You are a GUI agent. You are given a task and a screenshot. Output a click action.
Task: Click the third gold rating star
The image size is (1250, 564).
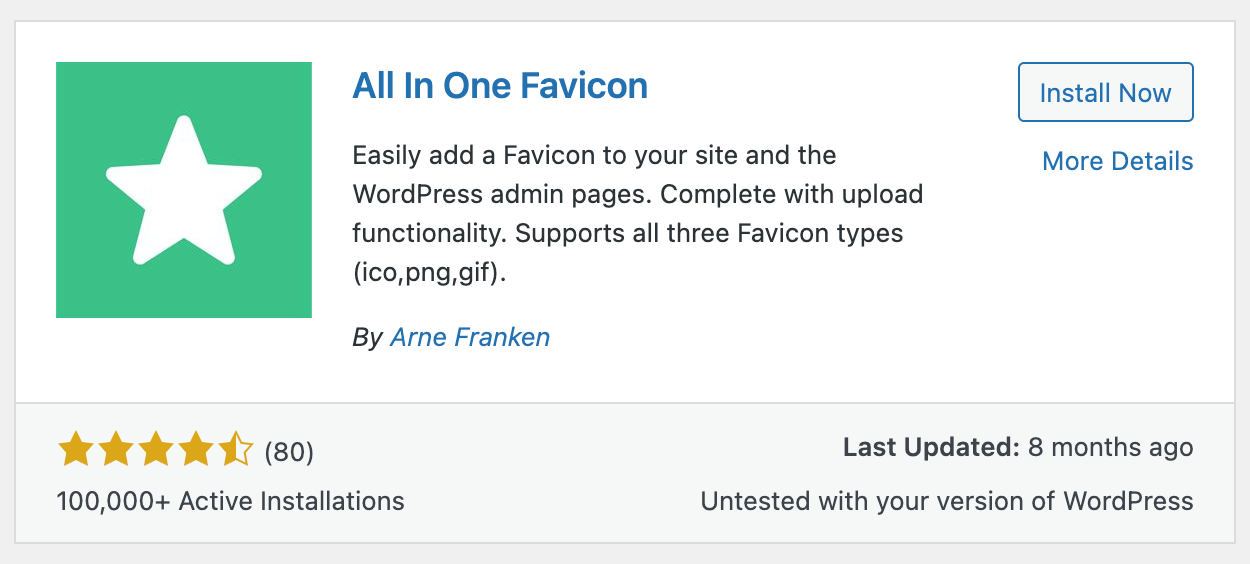(156, 451)
